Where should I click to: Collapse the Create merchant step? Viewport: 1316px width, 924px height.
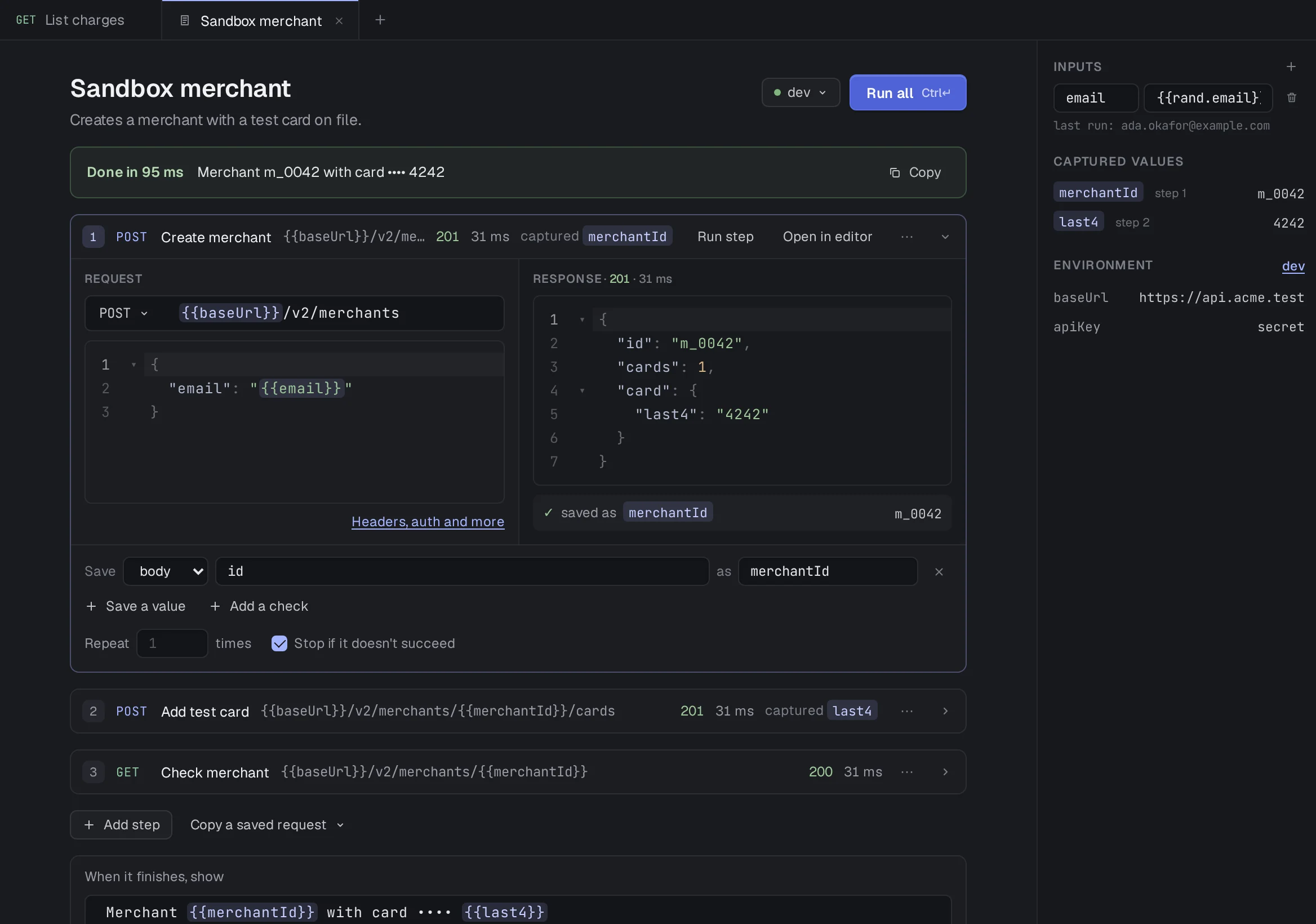945,237
